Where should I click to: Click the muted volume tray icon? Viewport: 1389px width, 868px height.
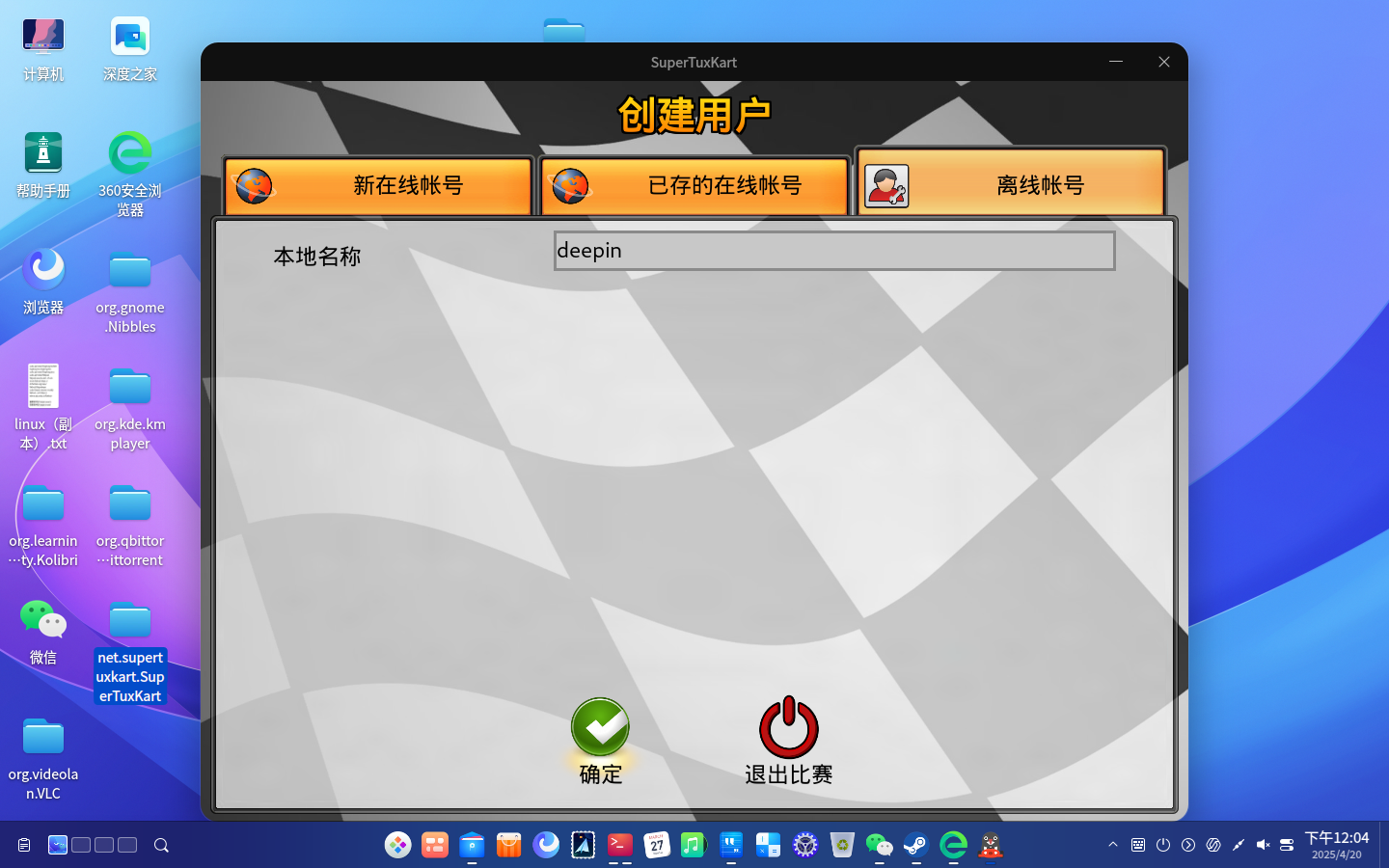click(1263, 845)
